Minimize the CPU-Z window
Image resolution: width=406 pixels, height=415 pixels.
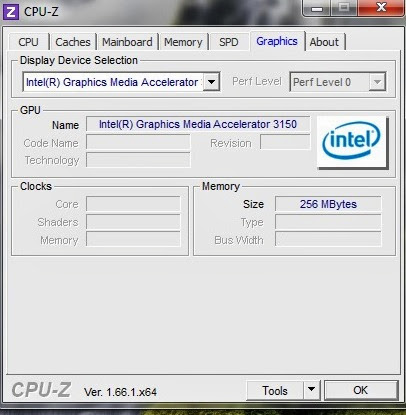click(317, 8)
